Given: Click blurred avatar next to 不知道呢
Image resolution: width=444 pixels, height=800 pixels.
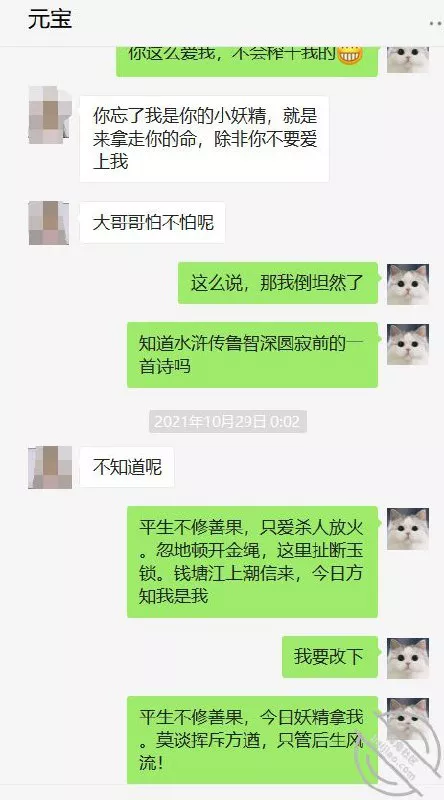Looking at the screenshot, I should (50, 467).
